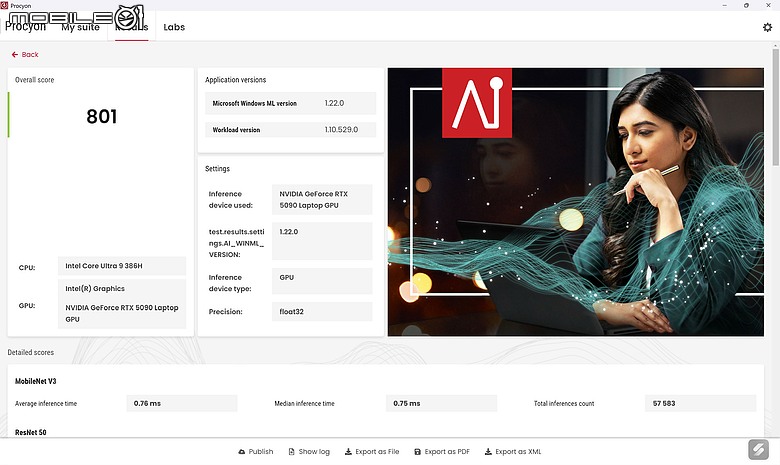
Task: Click the MobileNet V3 heading
Action: (x=35, y=381)
